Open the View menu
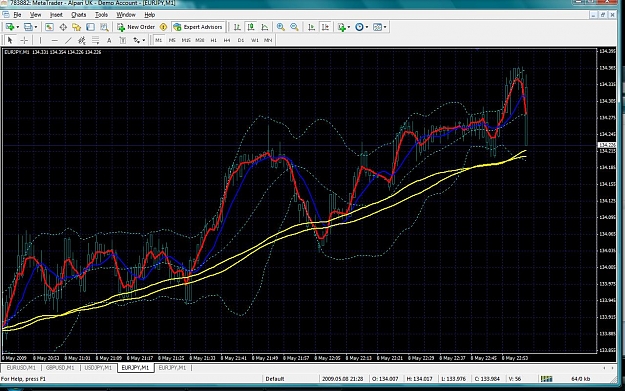The height and width of the screenshot is (391, 625). [35, 15]
